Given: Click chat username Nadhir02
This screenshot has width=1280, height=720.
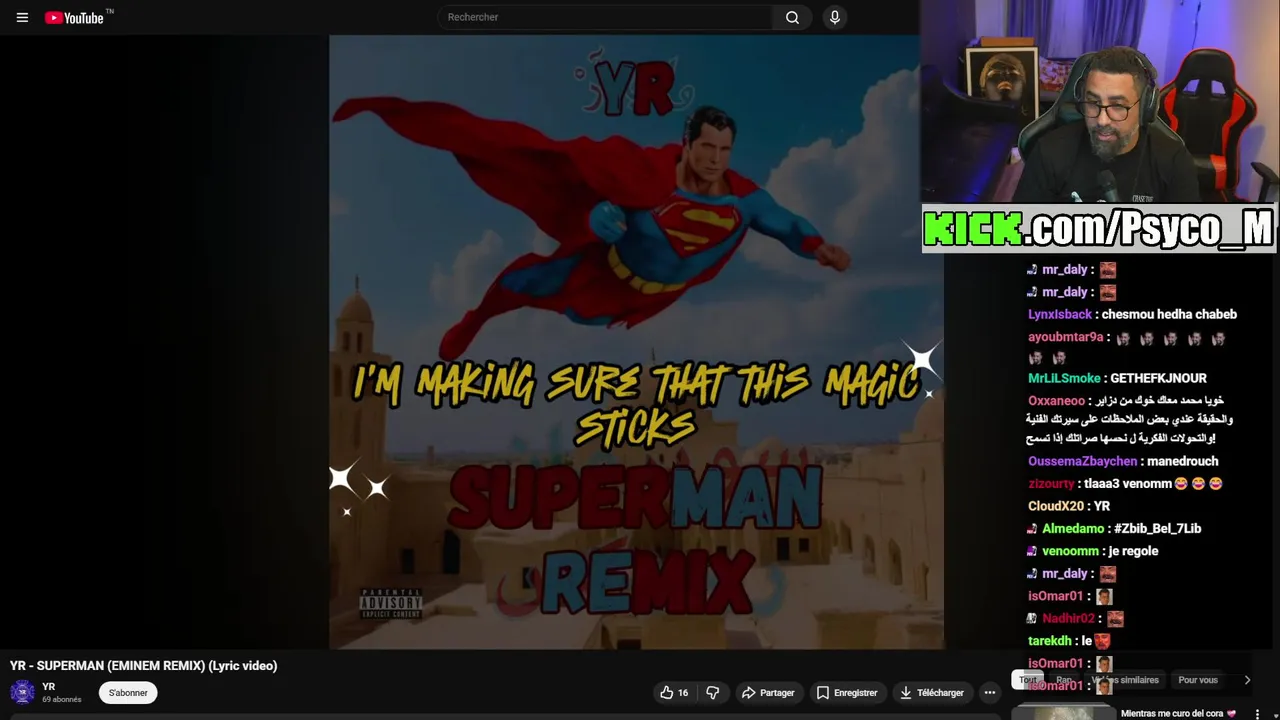Looking at the screenshot, I should (x=1068, y=618).
